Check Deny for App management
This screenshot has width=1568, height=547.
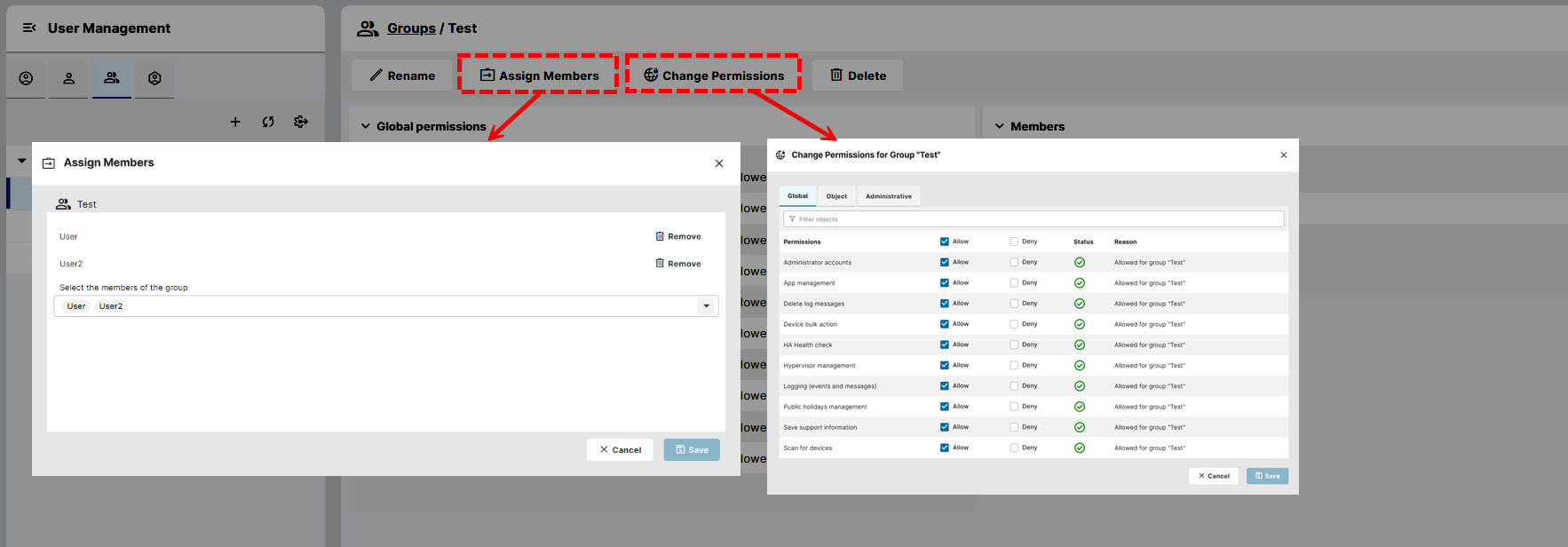tap(1014, 283)
